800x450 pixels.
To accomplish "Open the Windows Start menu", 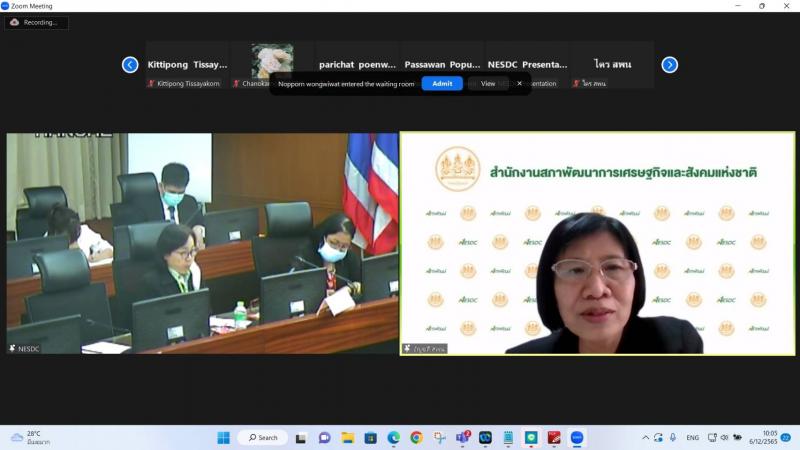I will tap(223, 438).
